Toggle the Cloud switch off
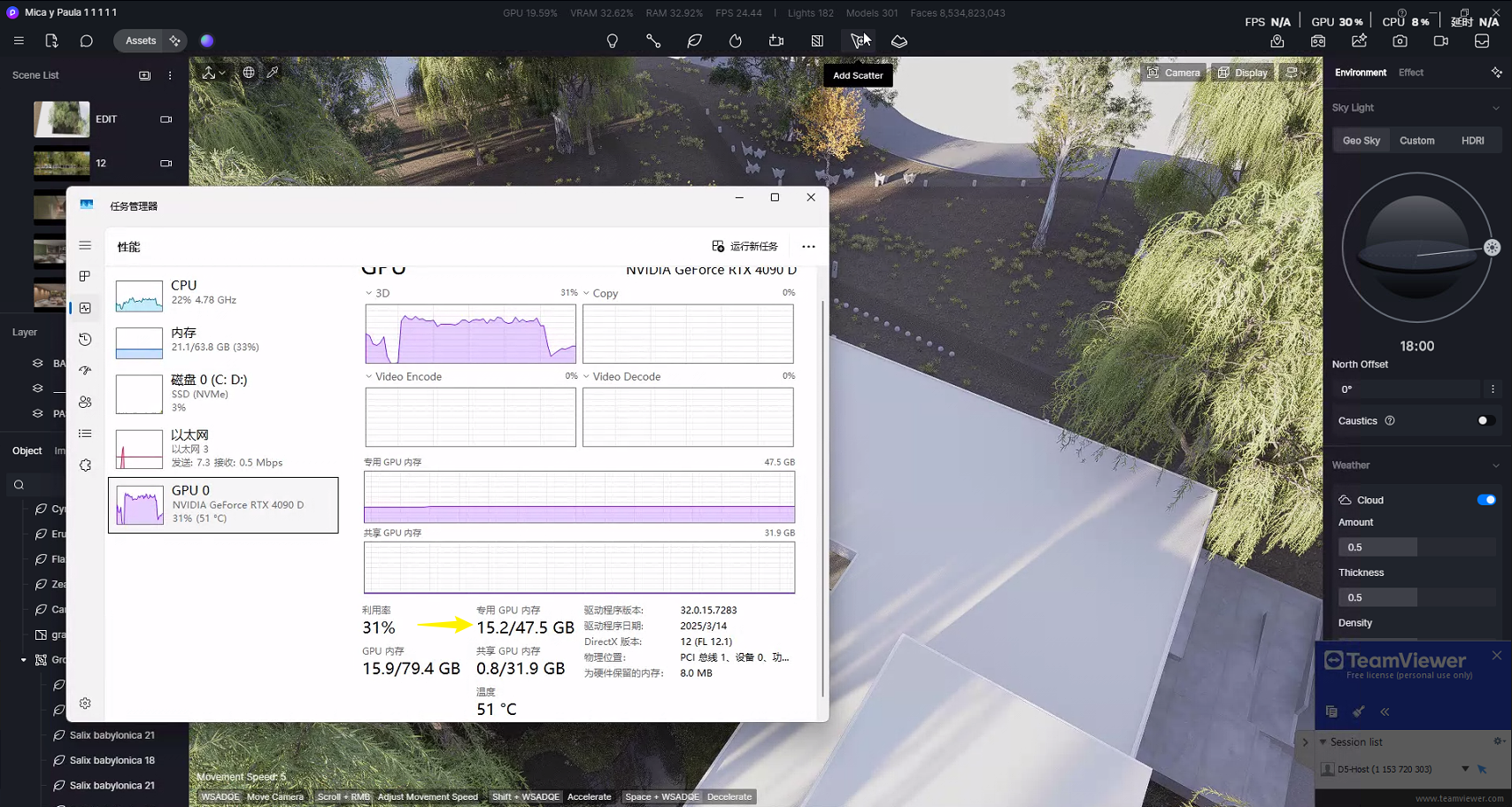1512x807 pixels. tap(1486, 500)
